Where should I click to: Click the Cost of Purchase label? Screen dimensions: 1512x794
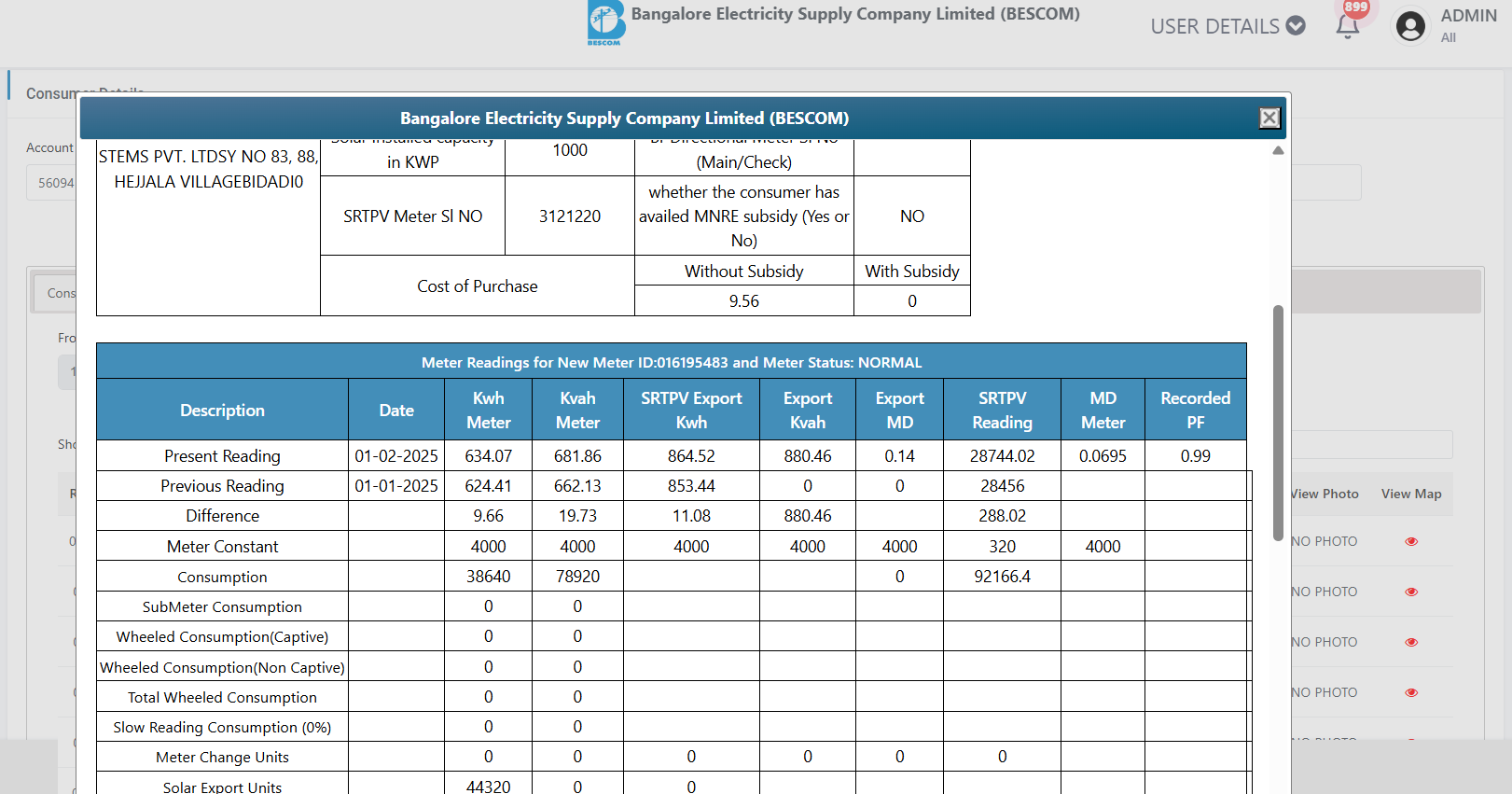tap(478, 286)
